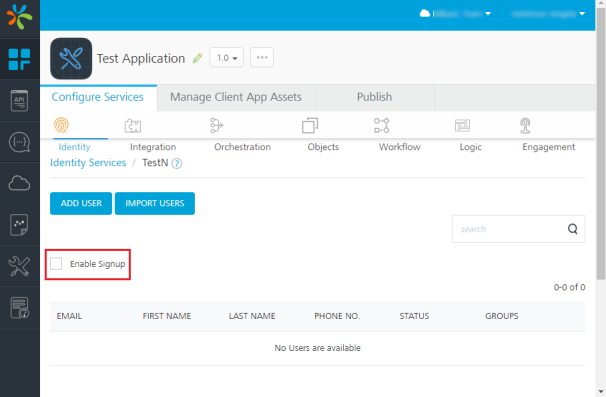Open the cloud environment dropdown in header
The width and height of the screenshot is (606, 397).
coord(455,14)
